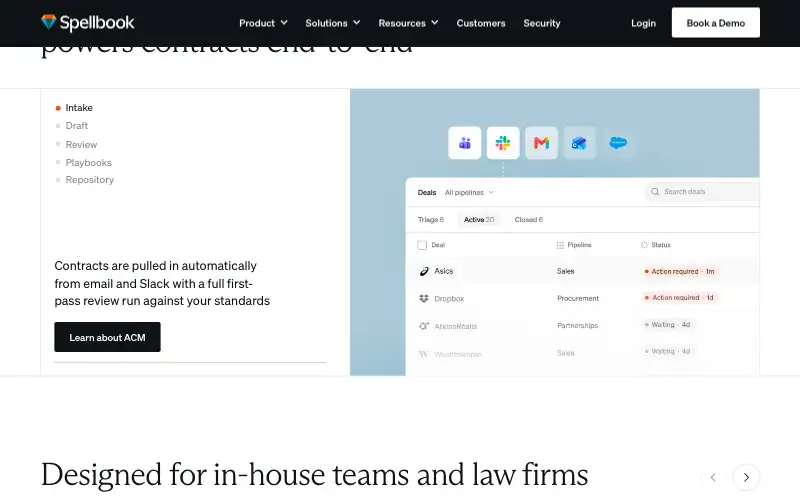
Task: Click the Pipeline column grid icon
Action: pos(560,245)
